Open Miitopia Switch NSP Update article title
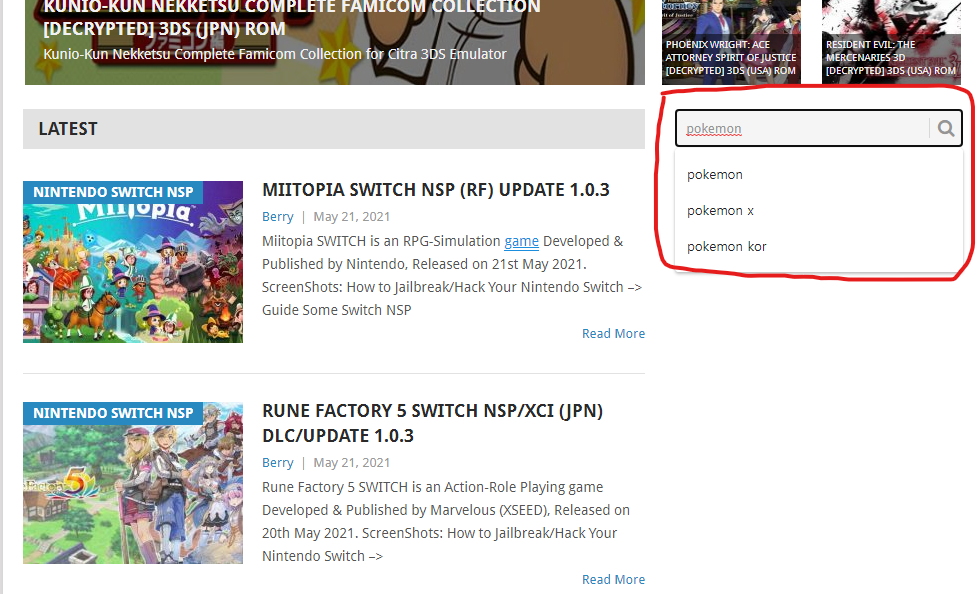This screenshot has width=977, height=594. coord(436,189)
